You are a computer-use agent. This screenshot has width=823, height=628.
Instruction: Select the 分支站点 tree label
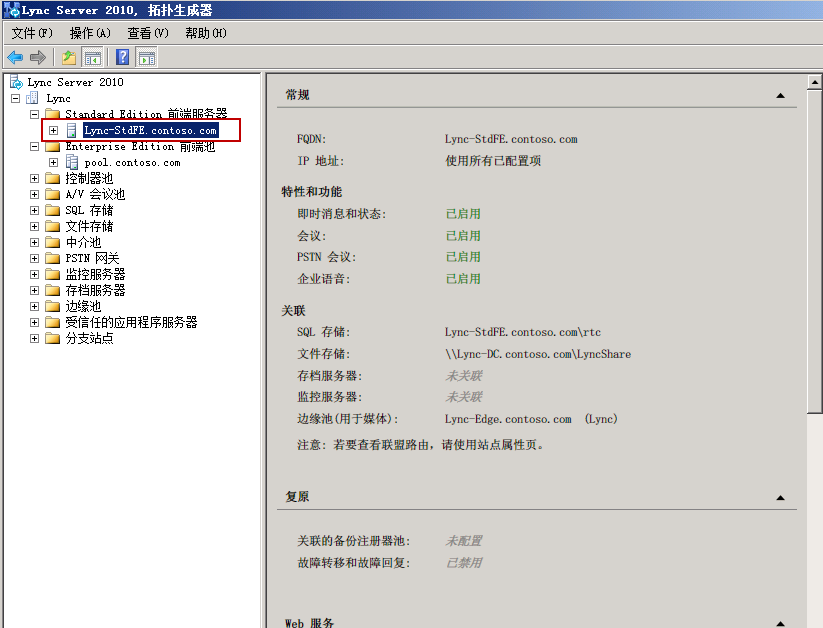[89, 339]
